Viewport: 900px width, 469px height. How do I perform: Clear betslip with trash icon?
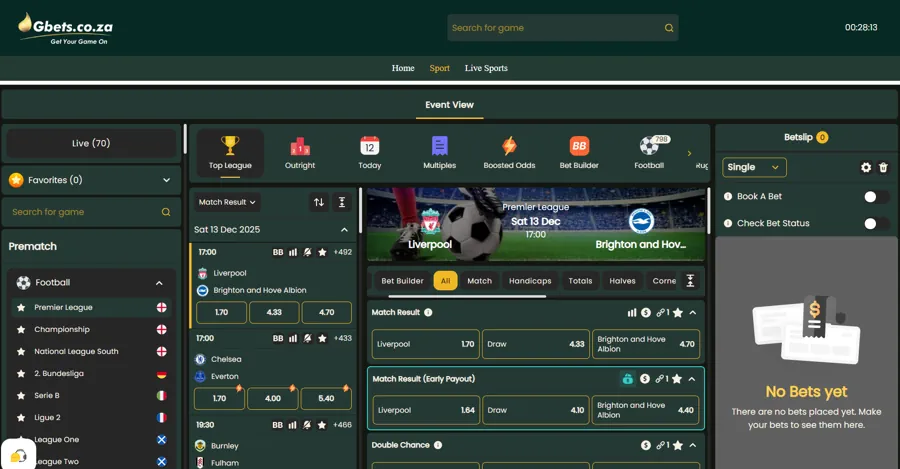[883, 168]
